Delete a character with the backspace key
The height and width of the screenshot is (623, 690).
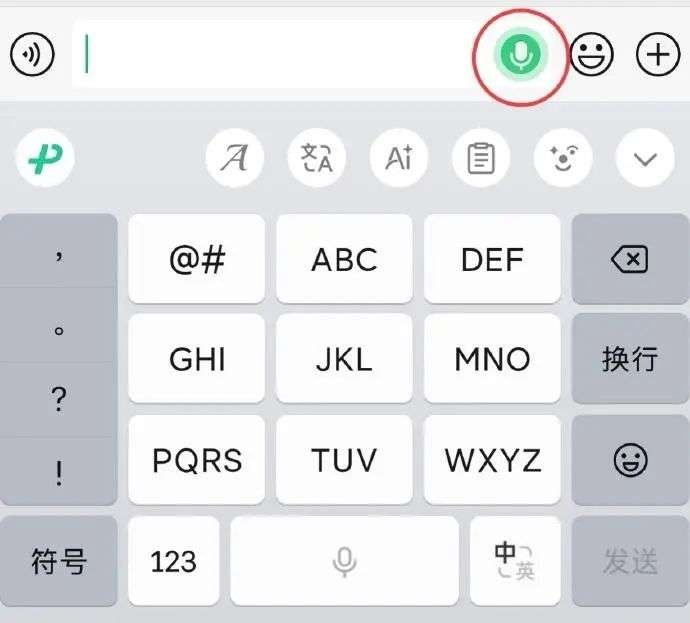pyautogui.click(x=630, y=259)
